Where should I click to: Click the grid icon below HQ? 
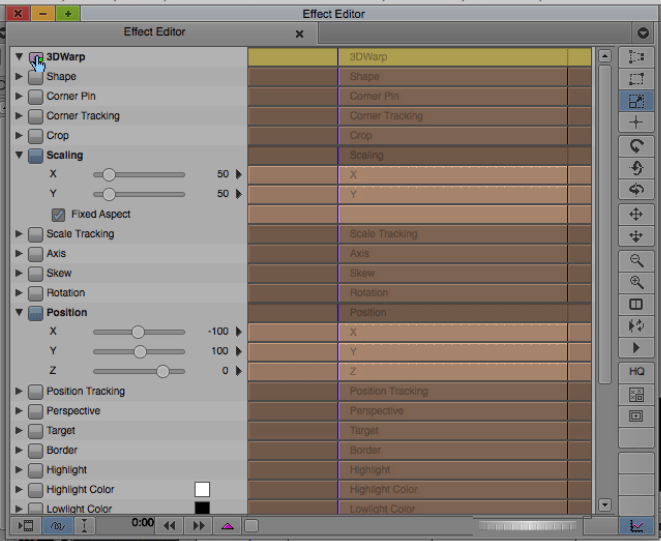(636, 395)
